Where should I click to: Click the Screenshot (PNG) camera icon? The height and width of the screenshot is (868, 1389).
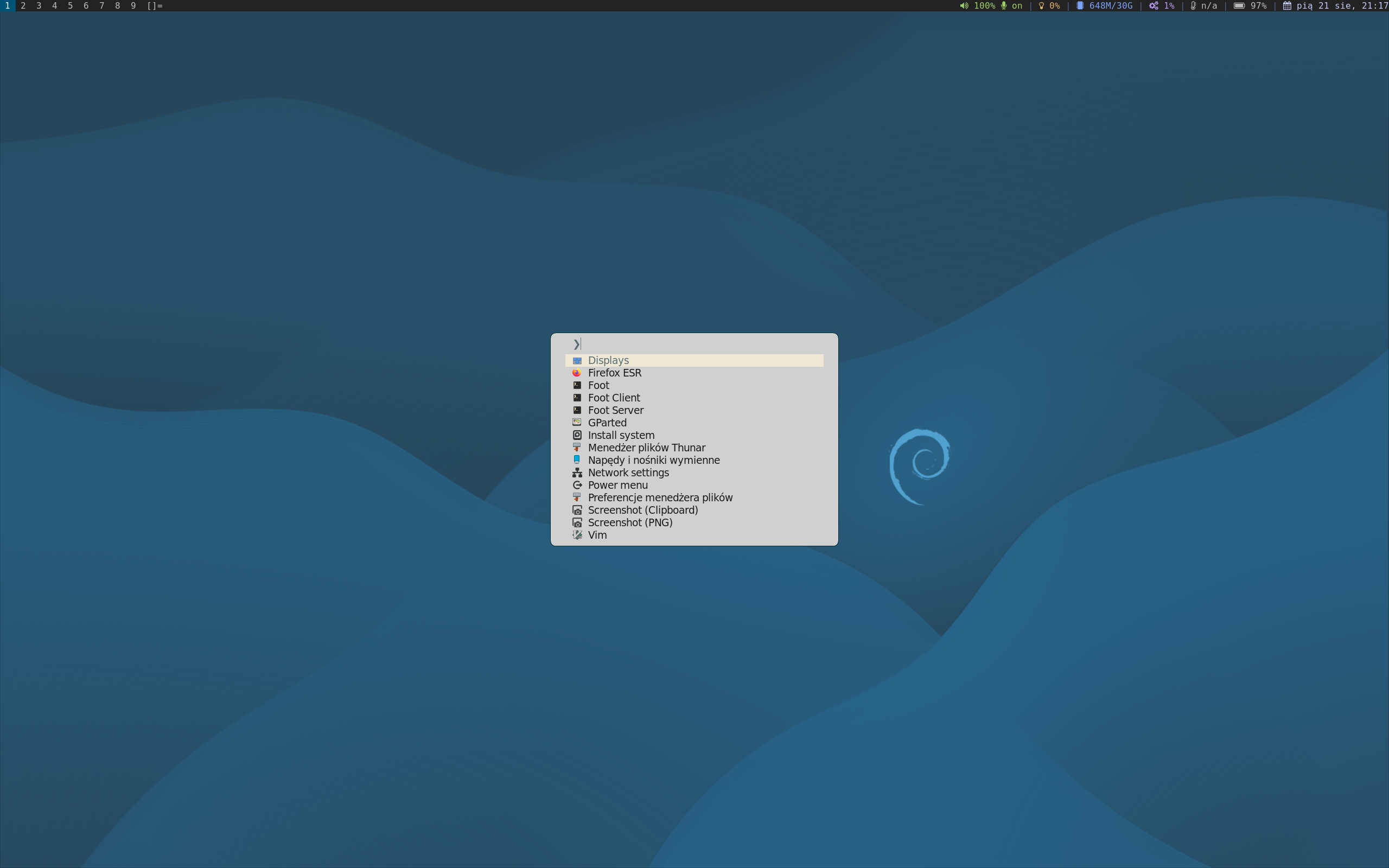point(577,522)
